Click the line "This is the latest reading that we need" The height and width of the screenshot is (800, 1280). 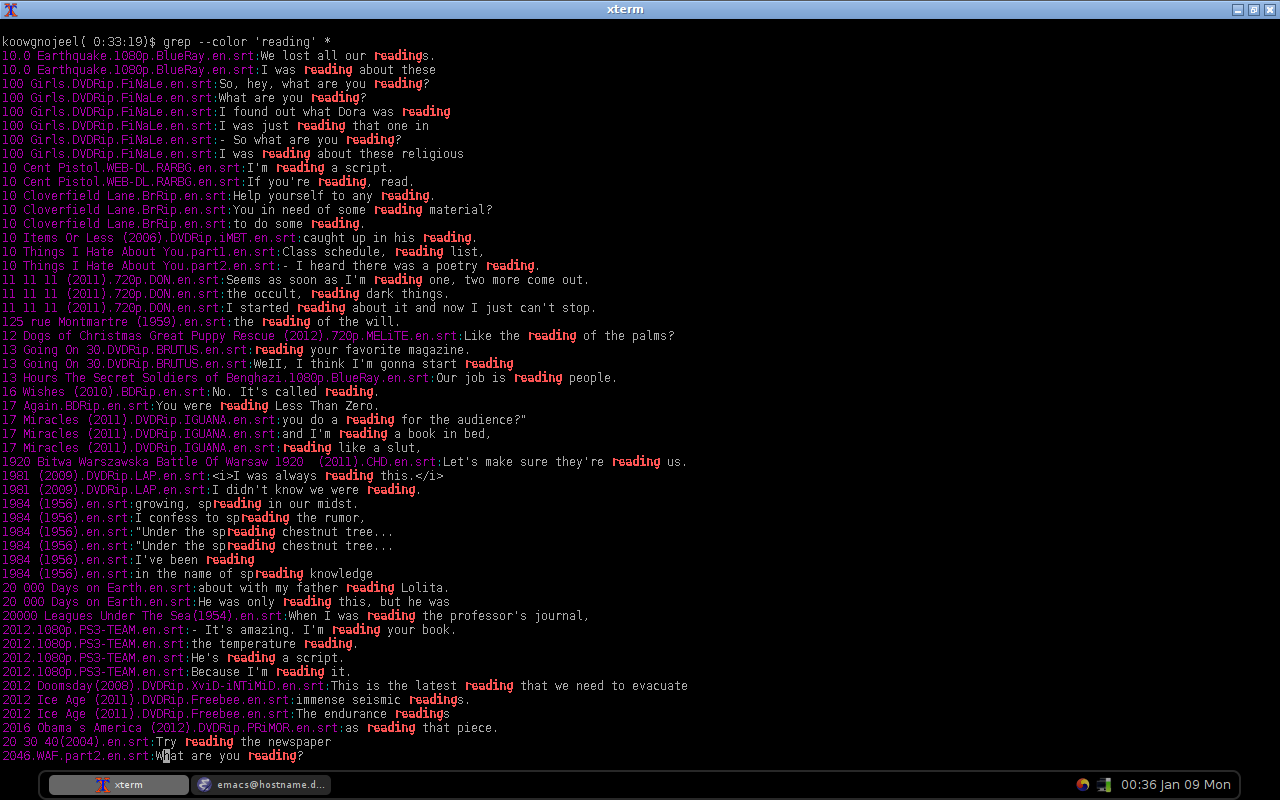pyautogui.click(x=509, y=686)
